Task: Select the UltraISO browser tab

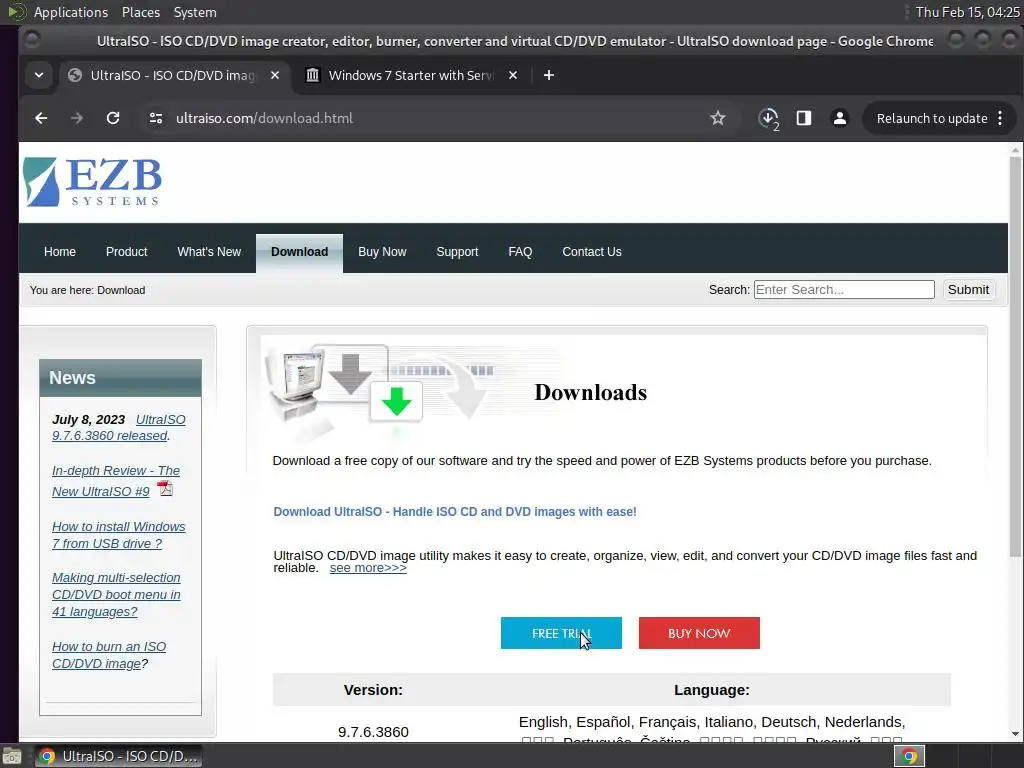Action: click(x=173, y=75)
